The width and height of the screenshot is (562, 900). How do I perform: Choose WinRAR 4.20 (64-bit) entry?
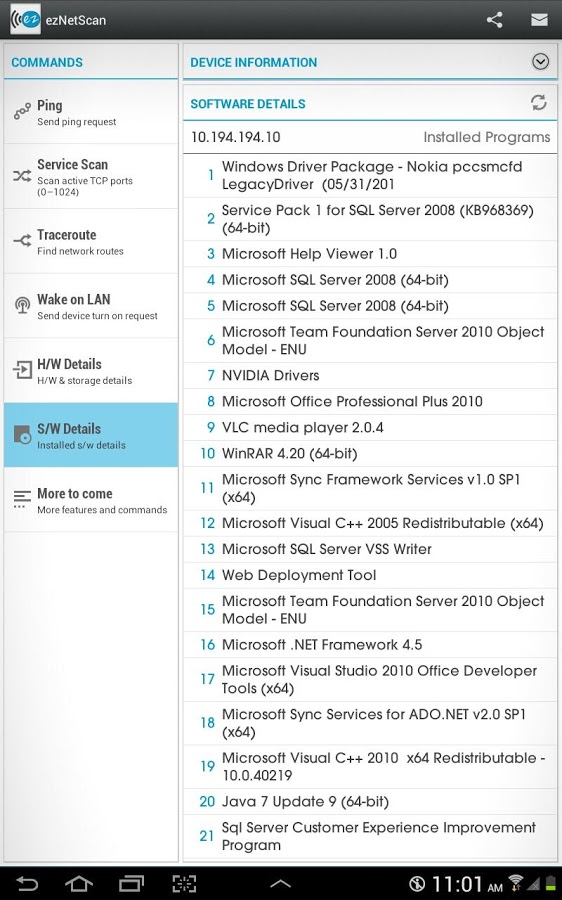pyautogui.click(x=370, y=453)
